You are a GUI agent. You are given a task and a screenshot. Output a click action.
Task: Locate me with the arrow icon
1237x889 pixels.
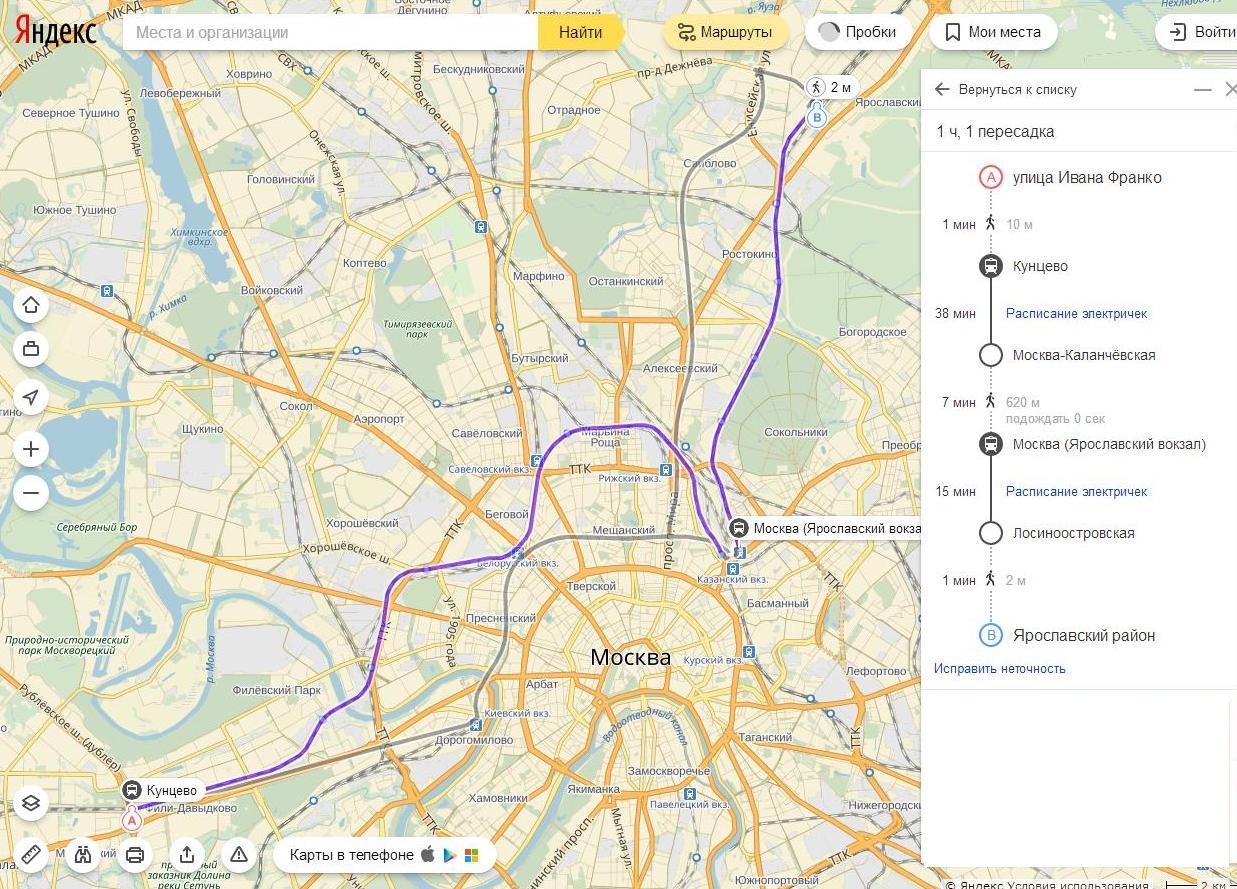31,397
